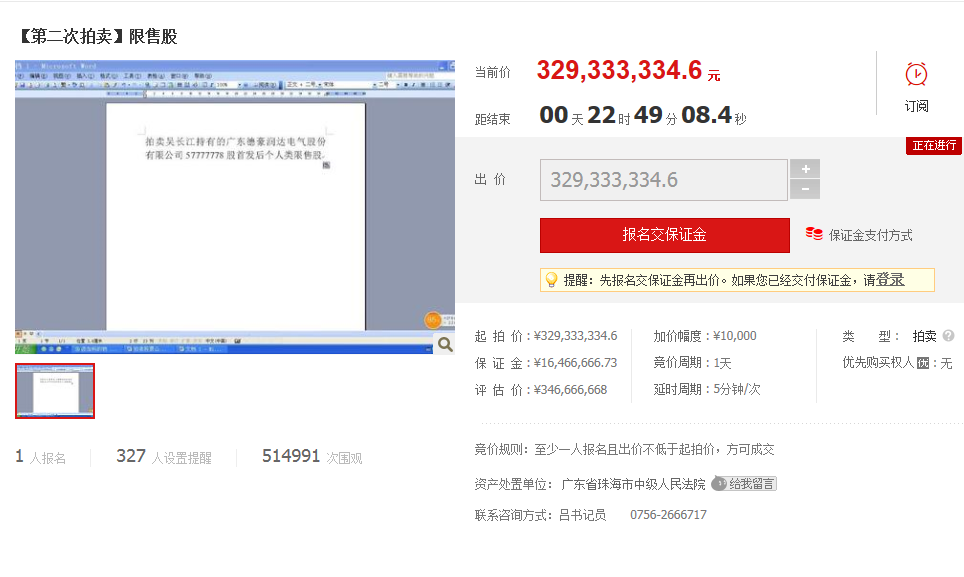The image size is (964, 577).
Task: Click the 优 priority buyer badge icon
Action: point(924,363)
